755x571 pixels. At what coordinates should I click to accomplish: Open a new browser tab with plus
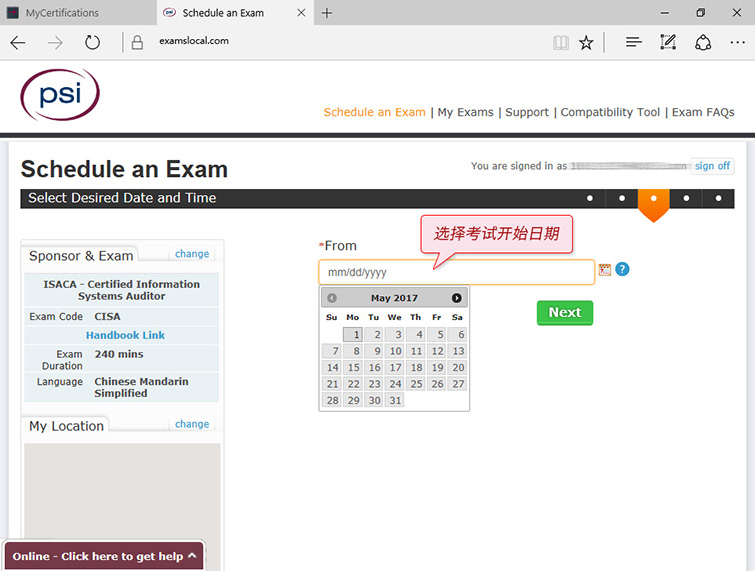point(327,13)
